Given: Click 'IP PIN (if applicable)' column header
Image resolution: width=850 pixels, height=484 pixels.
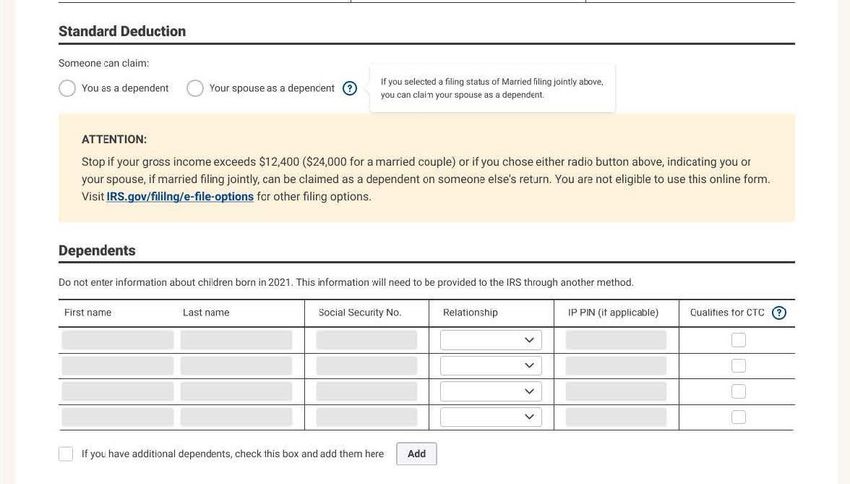Looking at the screenshot, I should [613, 313].
